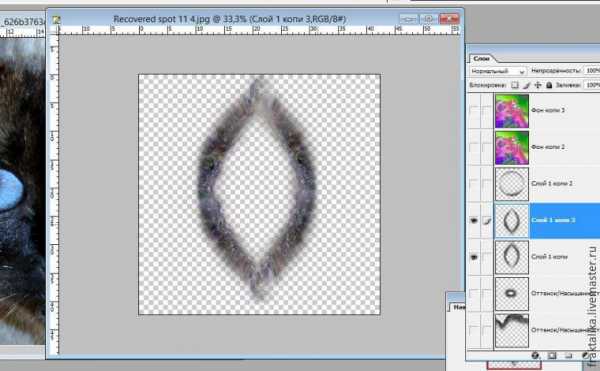600x371 pixels.
Task: Show the Слой 1 копия 2 layer
Action: click(474, 184)
